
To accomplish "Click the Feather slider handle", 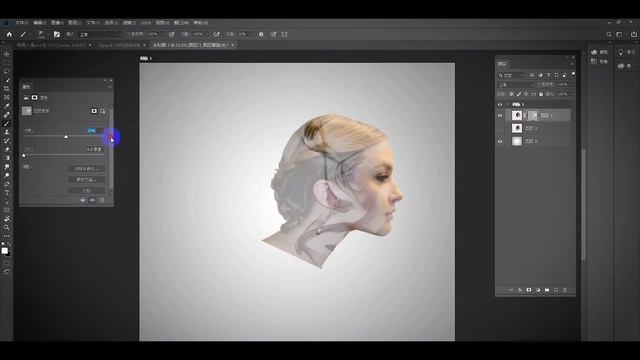I will (x=24, y=156).
